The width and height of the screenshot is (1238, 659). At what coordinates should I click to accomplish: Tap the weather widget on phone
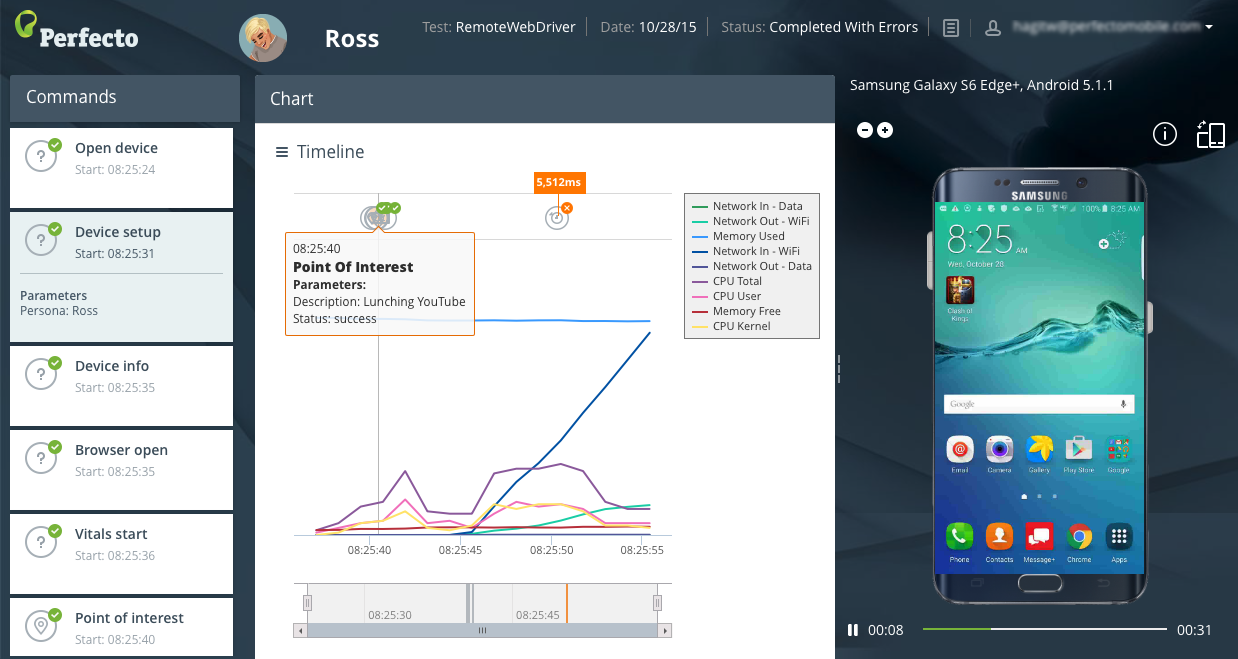click(x=1113, y=241)
